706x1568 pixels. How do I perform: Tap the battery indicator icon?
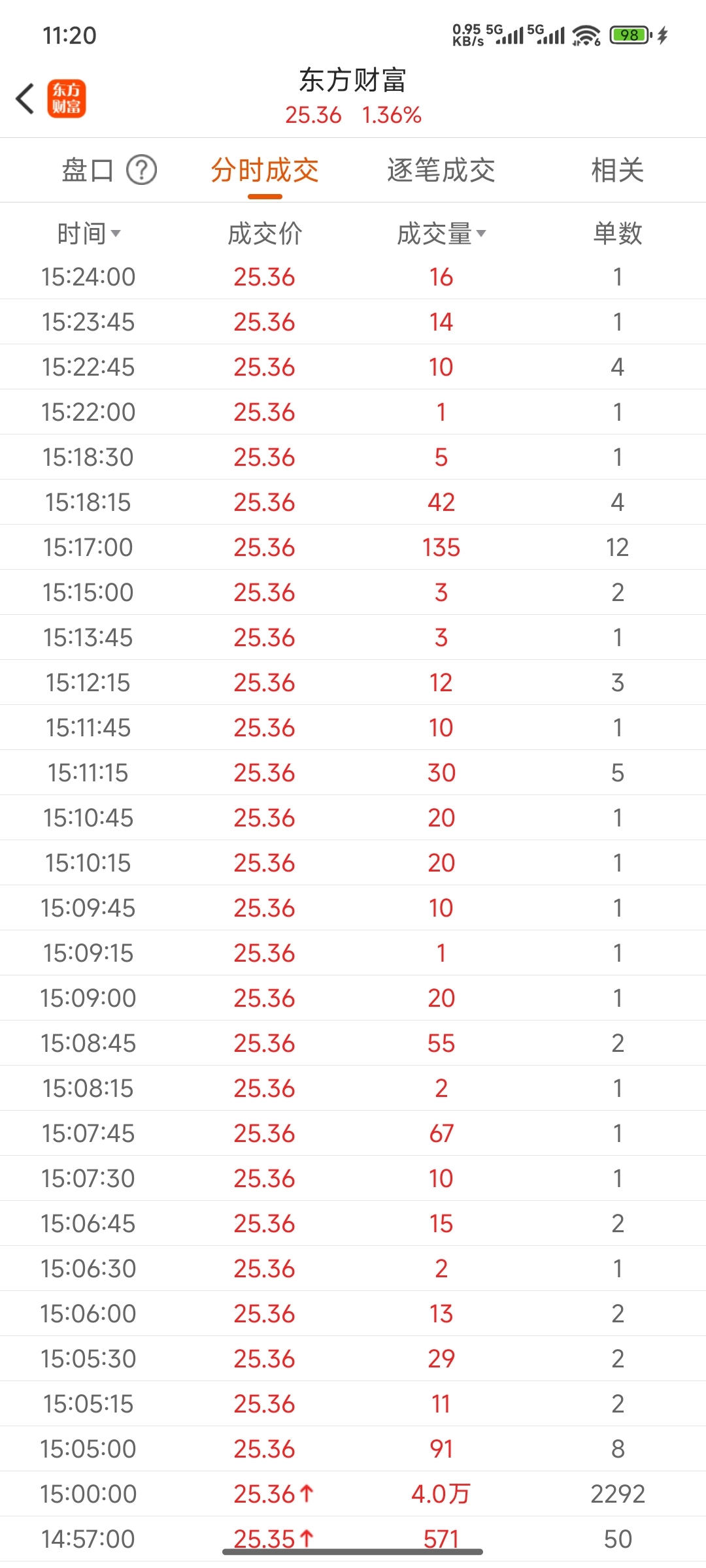(x=630, y=35)
